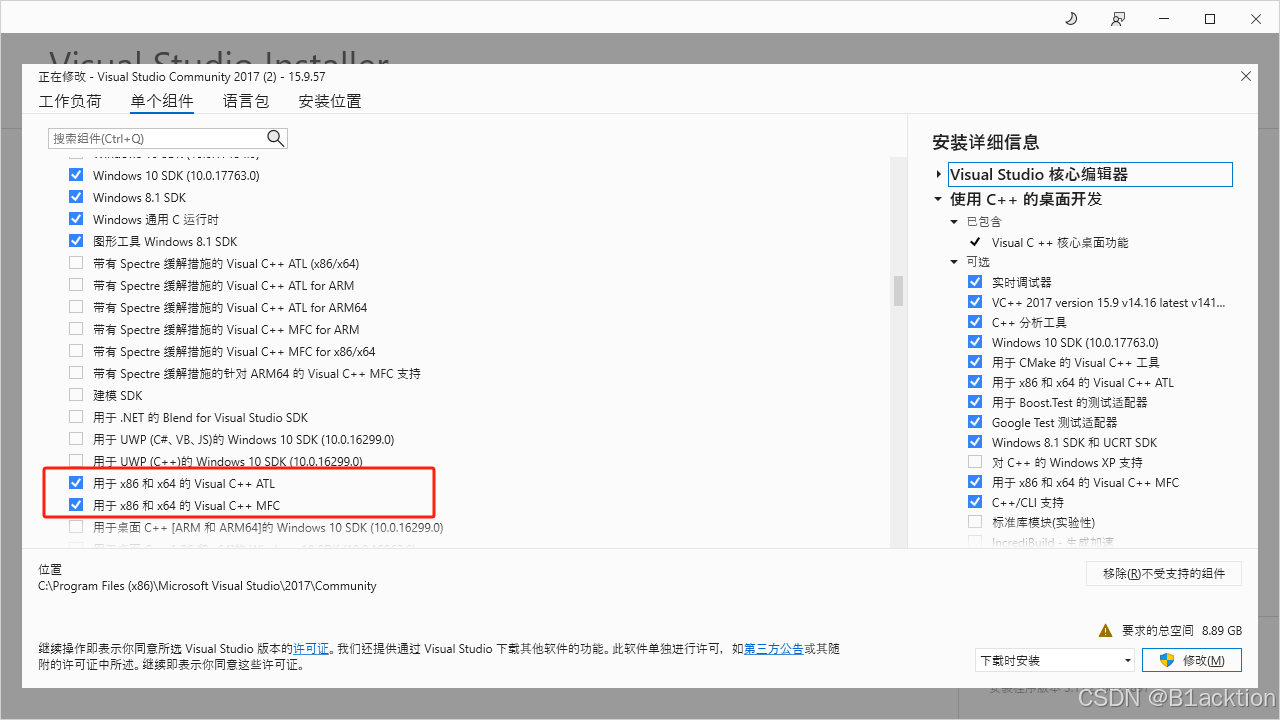Click the warning icon near total space
Image resolution: width=1280 pixels, height=720 pixels.
tap(1105, 630)
